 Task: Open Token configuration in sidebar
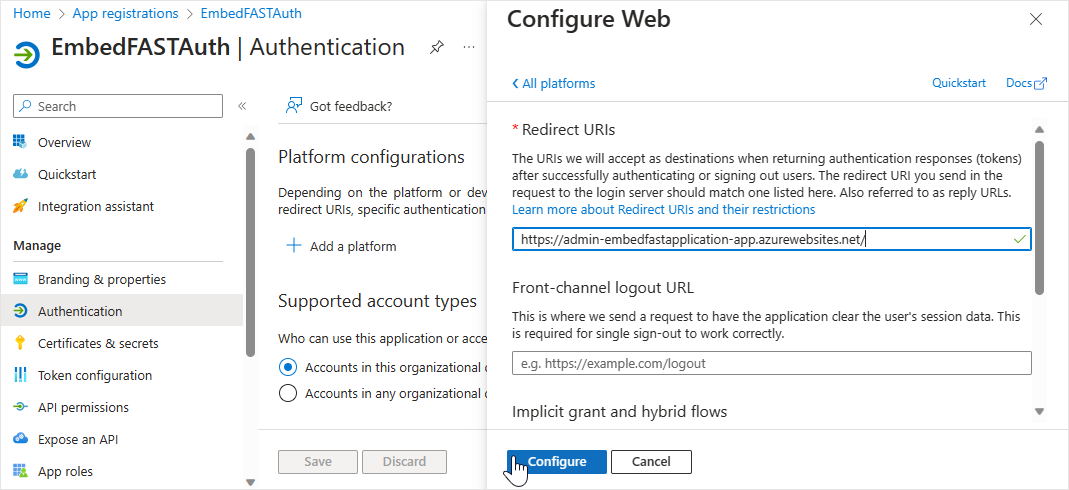[95, 375]
